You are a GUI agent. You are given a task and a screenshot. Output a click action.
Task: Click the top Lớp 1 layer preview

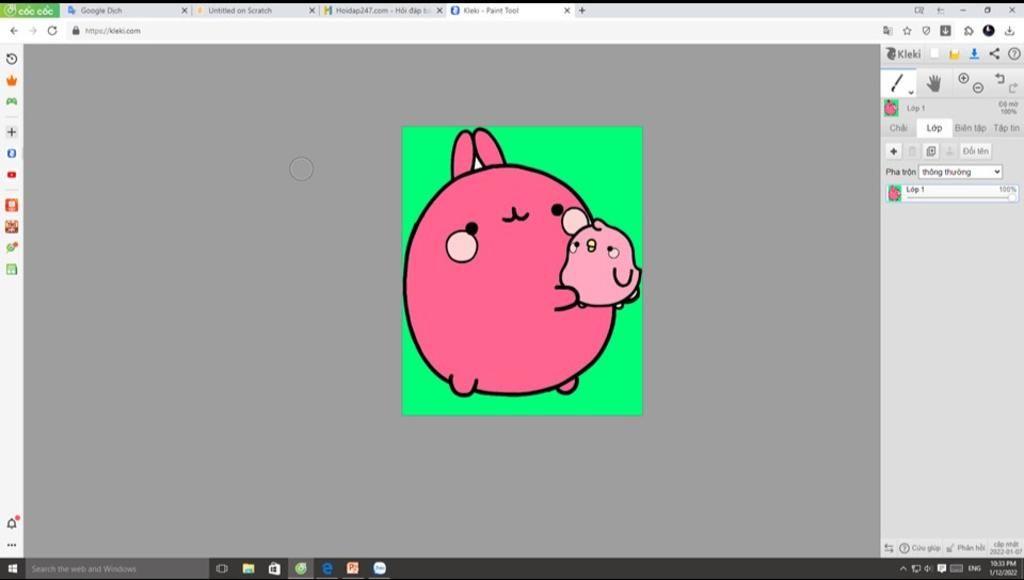tap(891, 108)
